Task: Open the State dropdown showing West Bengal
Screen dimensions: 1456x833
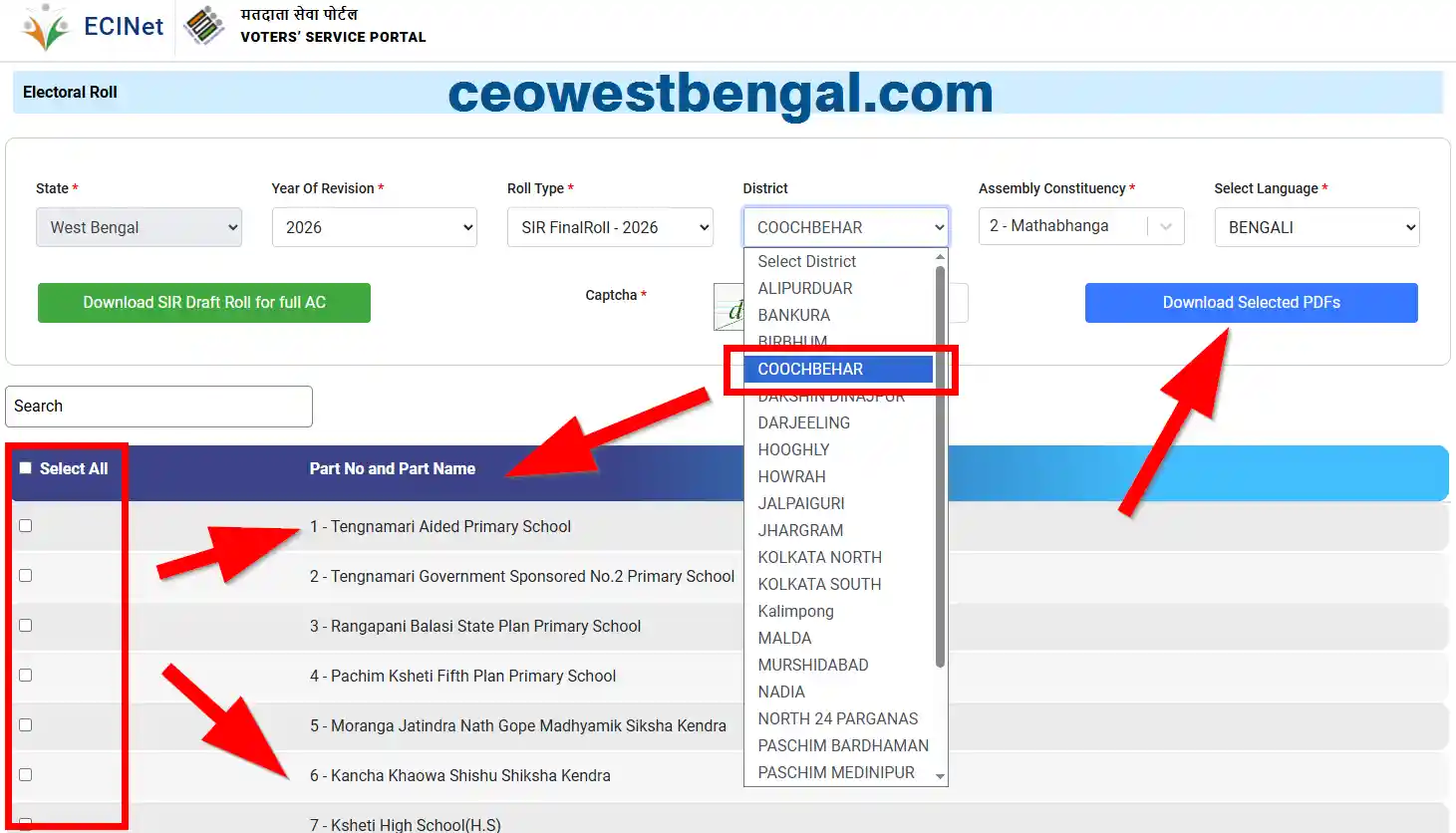Action: pos(139,226)
